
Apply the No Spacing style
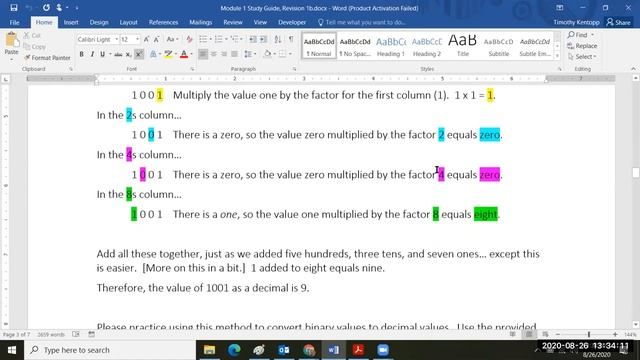(355, 46)
